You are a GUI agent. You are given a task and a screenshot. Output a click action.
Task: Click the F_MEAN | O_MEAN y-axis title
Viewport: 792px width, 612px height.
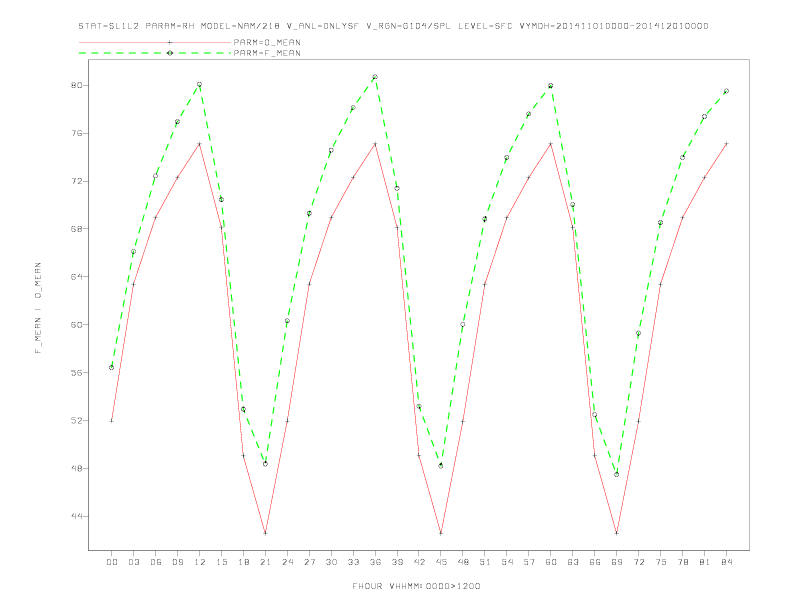[x=38, y=308]
